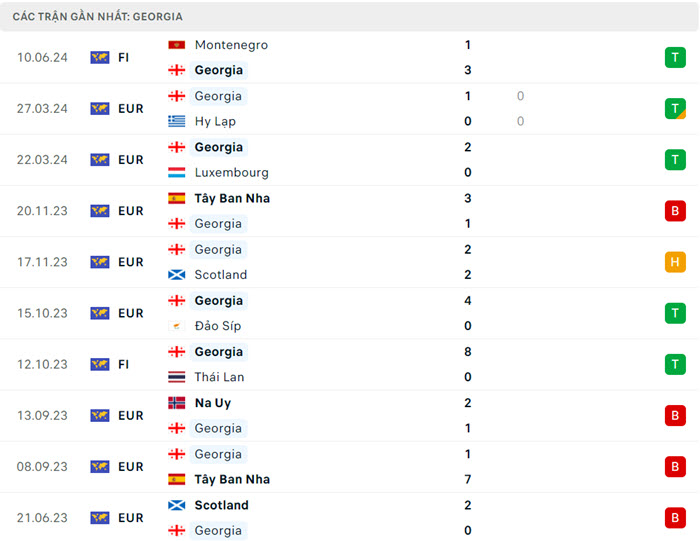
Task: Click the yellow H draw badge
Action: pos(675,262)
